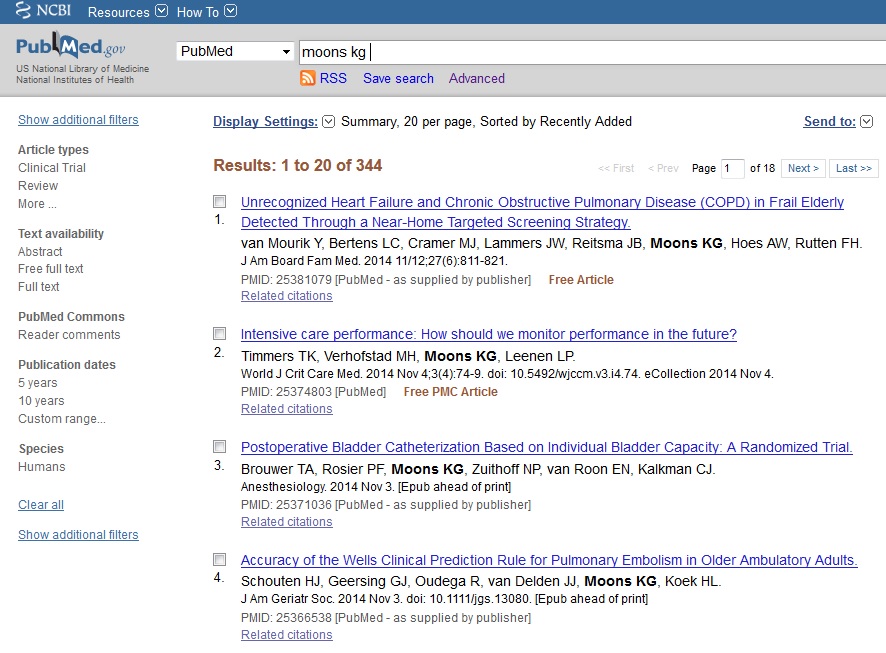
Task: Click the PubMed.gov logo
Action: 71,46
